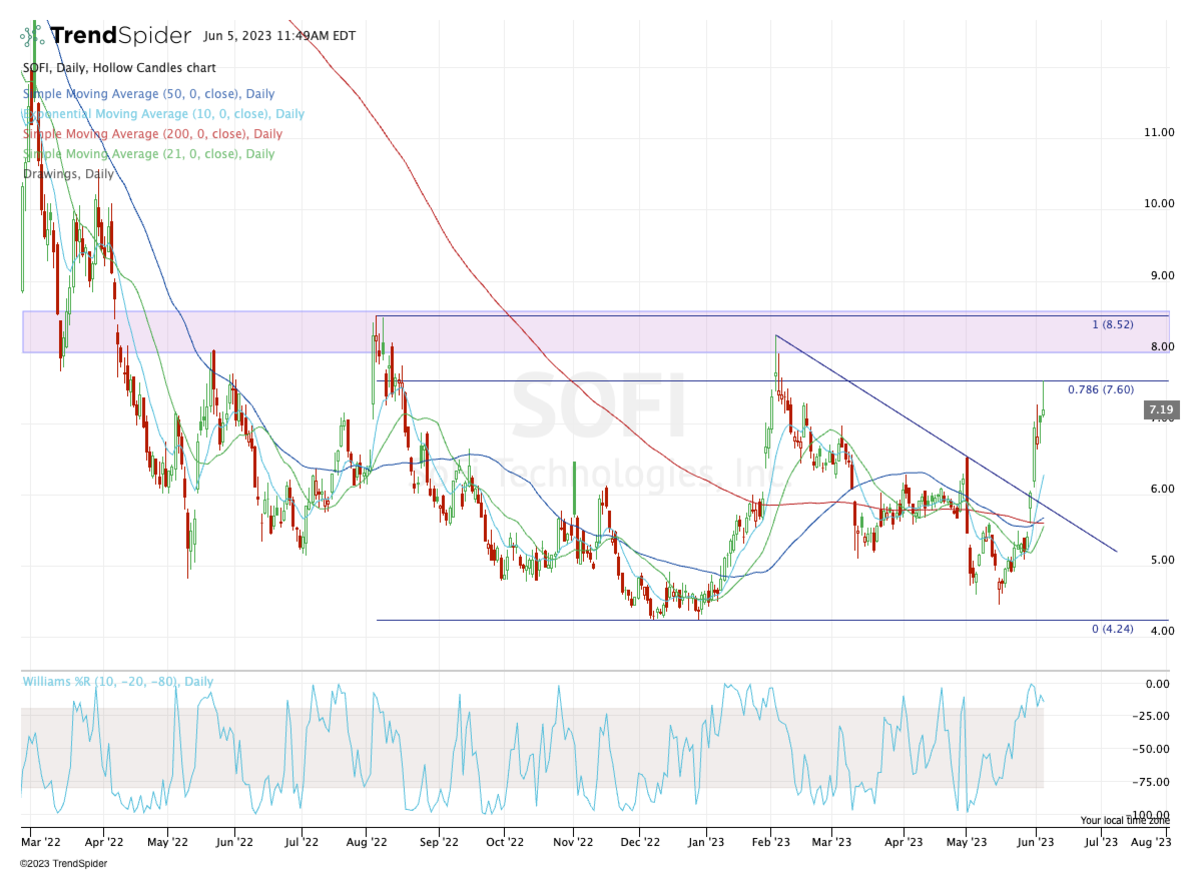Screen dimensions: 1200x873
Task: Click the -50.00 Williams %R axis value
Action: (1155, 749)
